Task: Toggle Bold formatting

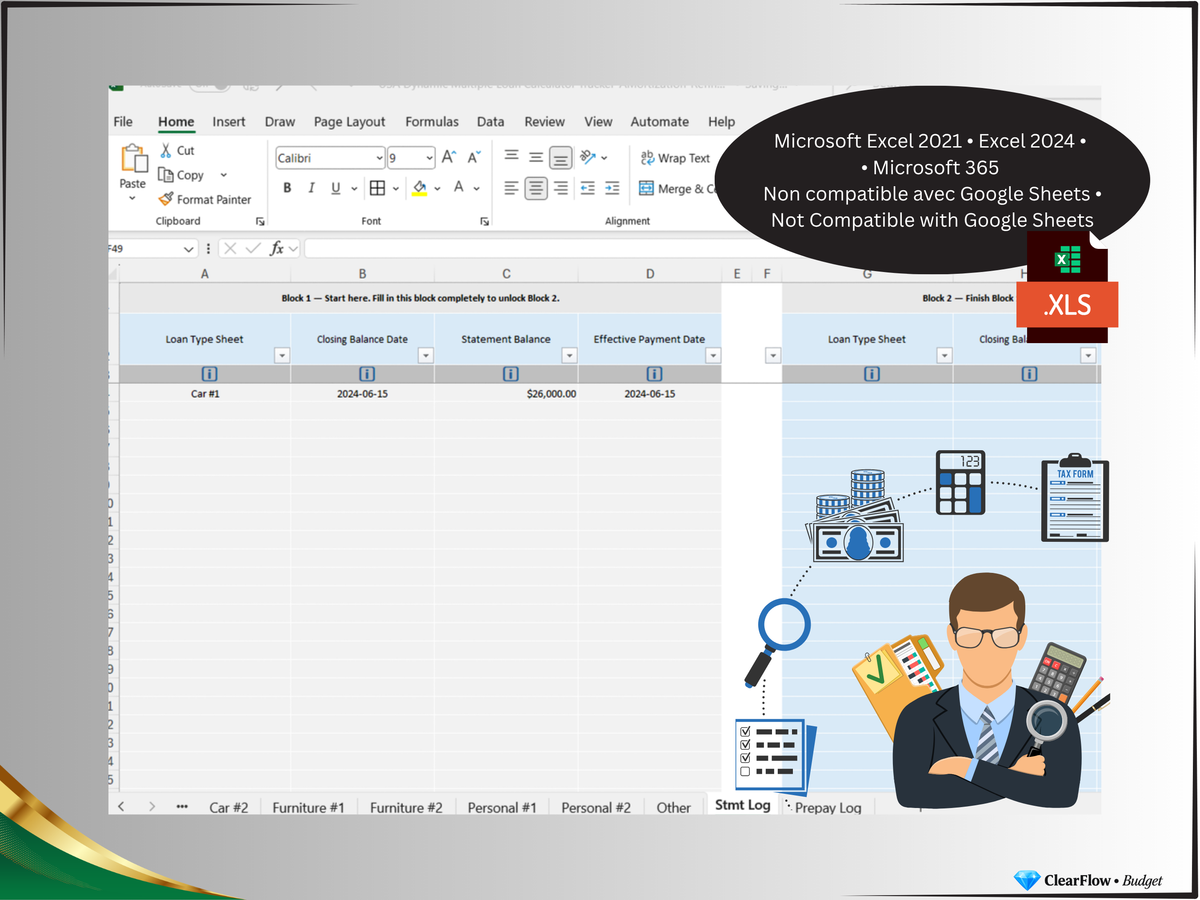Action: [287, 188]
